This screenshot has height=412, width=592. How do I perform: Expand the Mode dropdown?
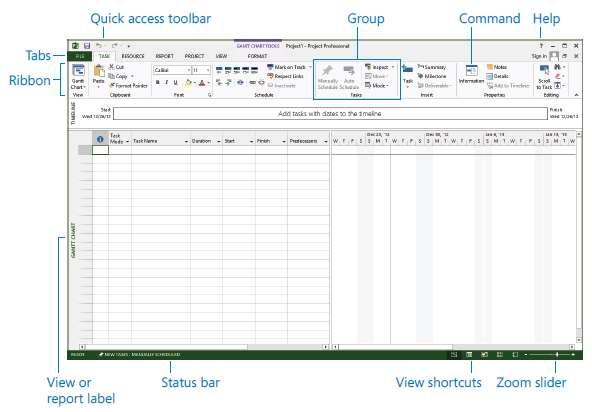pos(387,86)
